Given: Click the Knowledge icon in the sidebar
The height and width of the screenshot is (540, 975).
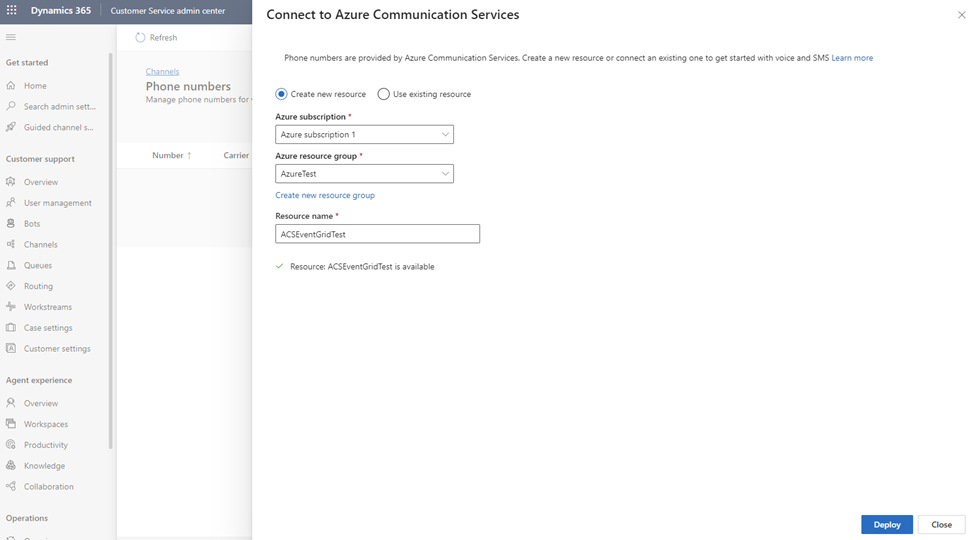Looking at the screenshot, I should coord(11,466).
